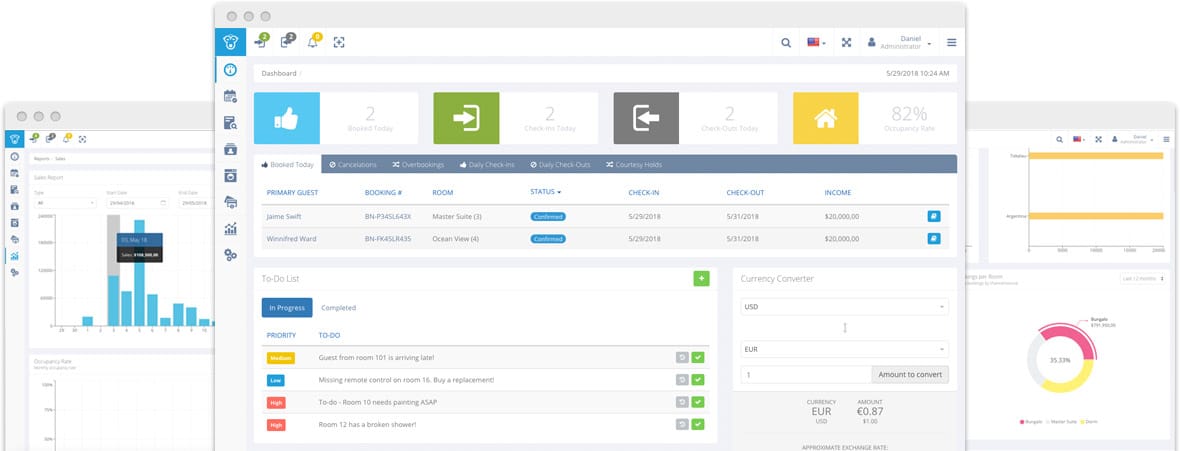Viewport: 1180px width, 451px height.
Task: Click the amount input field showing 1
Action: (806, 374)
